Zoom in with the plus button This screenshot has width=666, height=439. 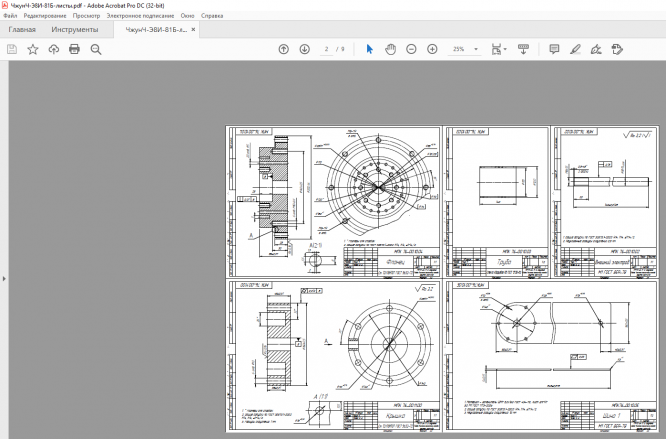(432, 49)
